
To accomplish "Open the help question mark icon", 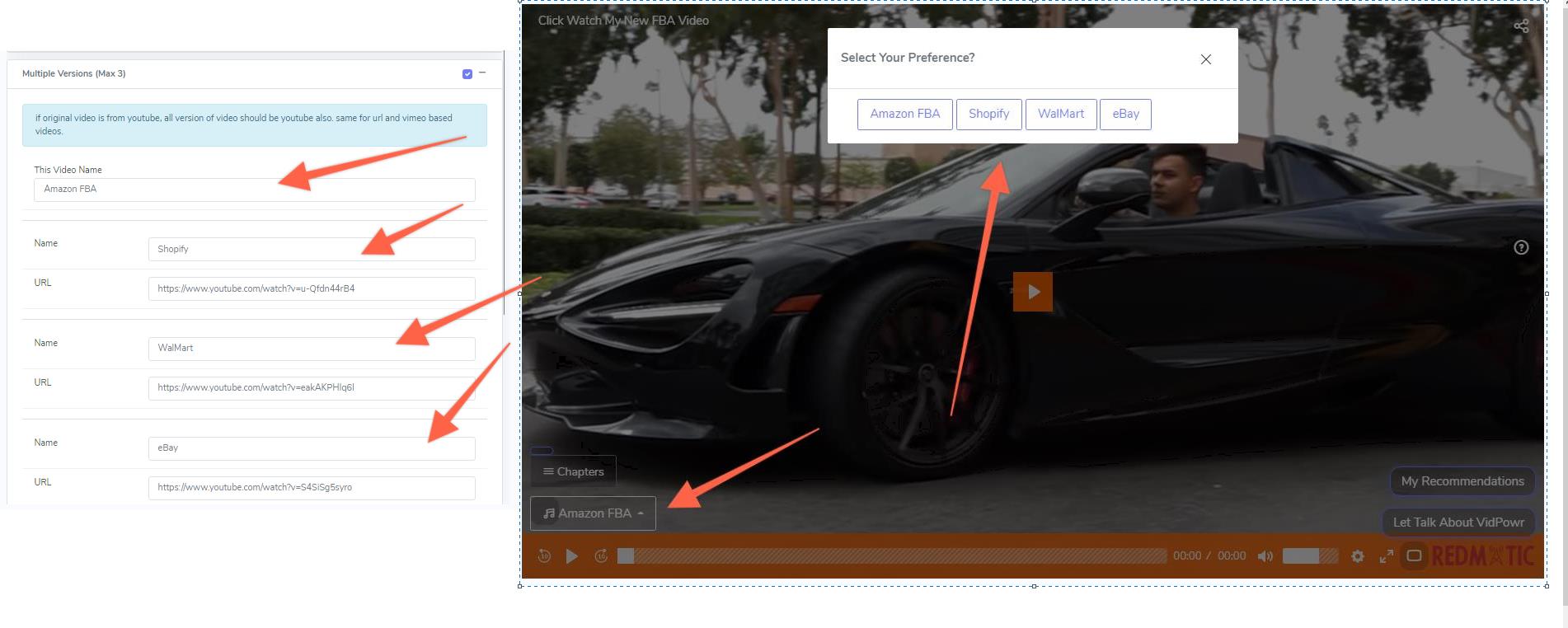I will click(1521, 247).
